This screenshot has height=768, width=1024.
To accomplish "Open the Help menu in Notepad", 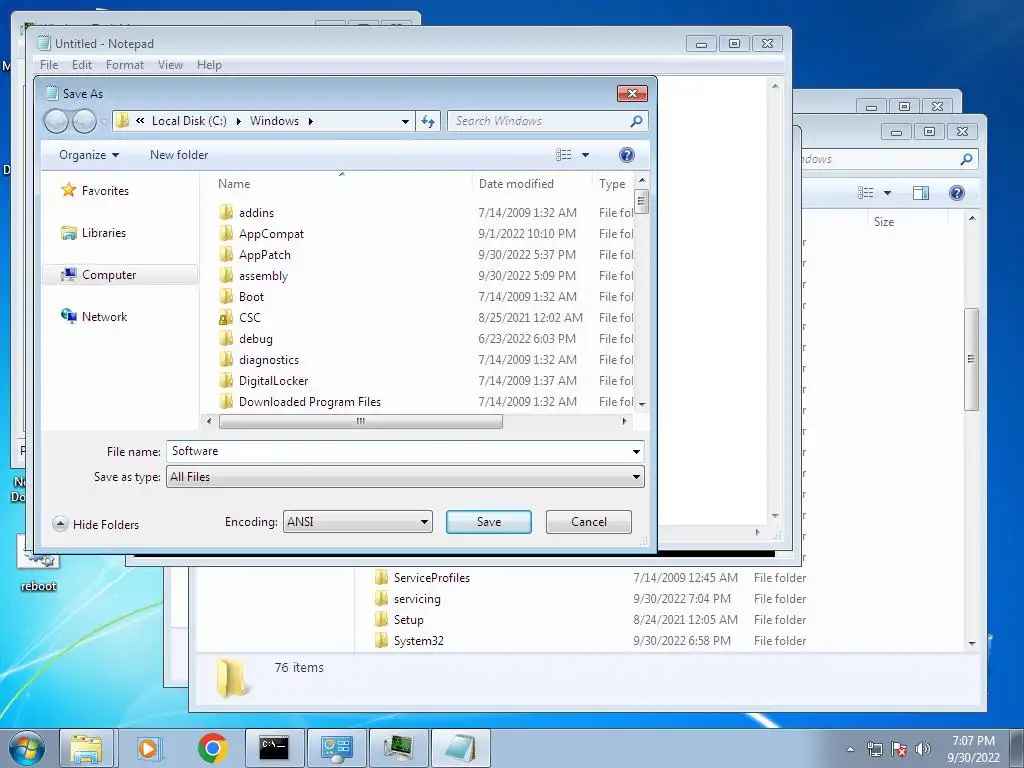I will click(209, 65).
